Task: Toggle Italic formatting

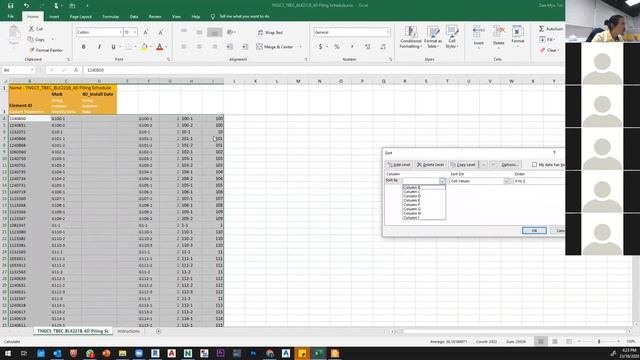Action: click(x=99, y=47)
